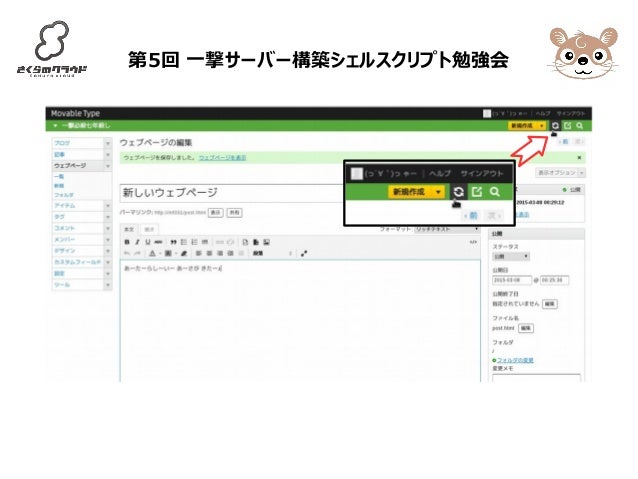The height and width of the screenshot is (479, 638).
Task: Open the text color picker
Action: click(152, 253)
